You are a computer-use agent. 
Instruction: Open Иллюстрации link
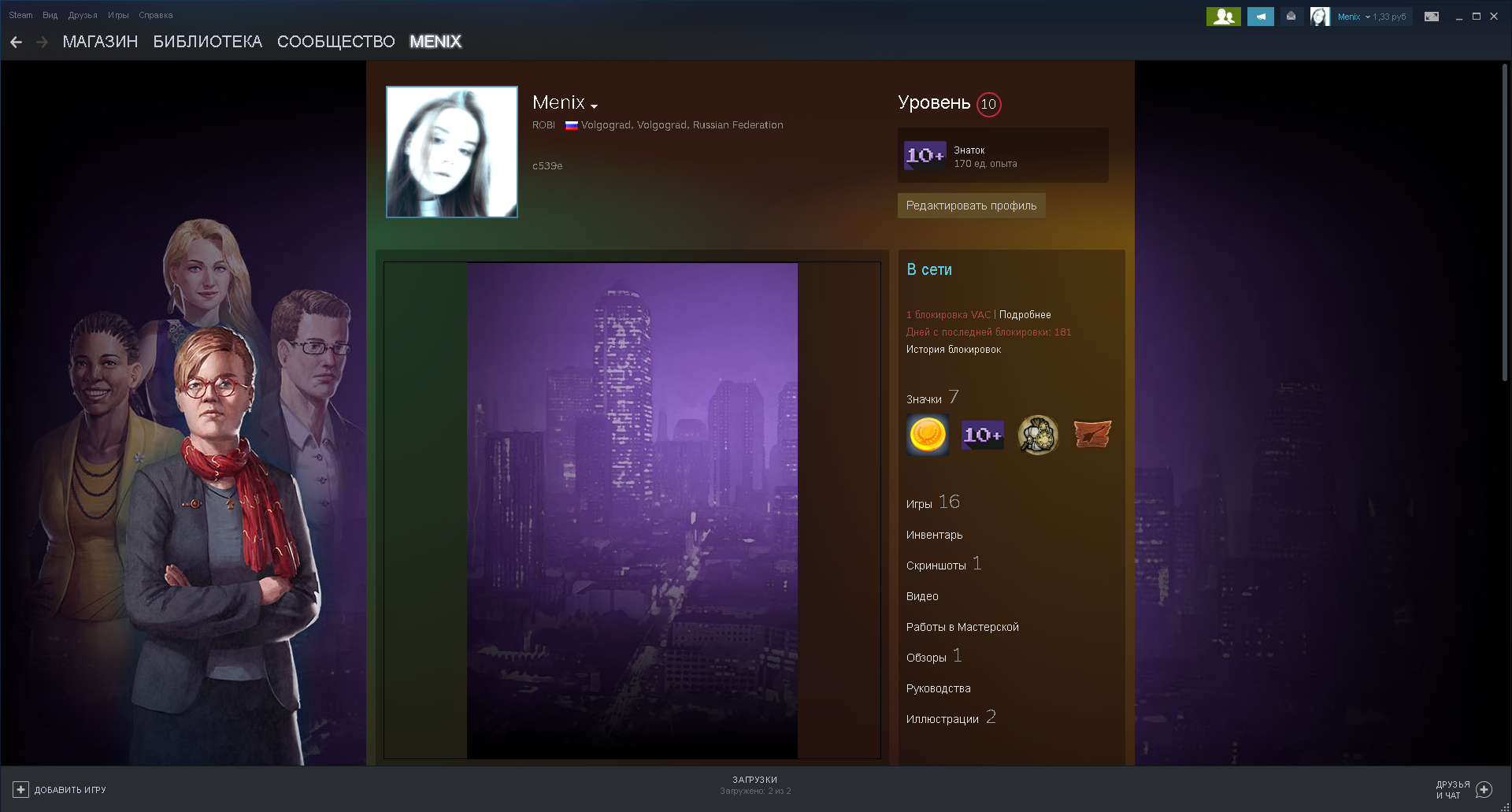pos(951,717)
